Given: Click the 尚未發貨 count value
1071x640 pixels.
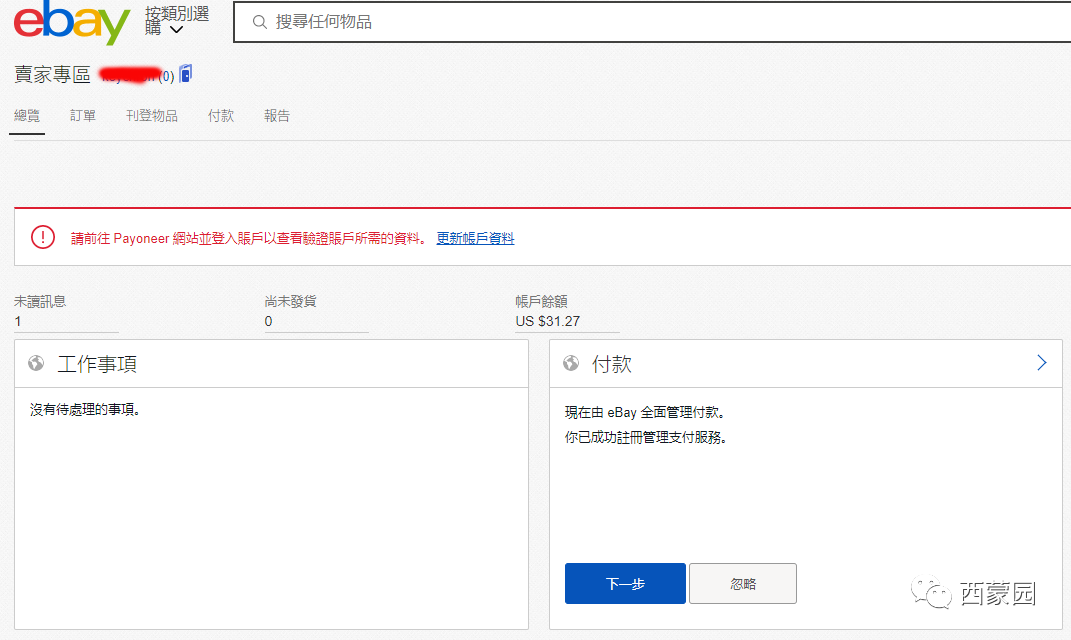Looking at the screenshot, I should click(x=268, y=321).
